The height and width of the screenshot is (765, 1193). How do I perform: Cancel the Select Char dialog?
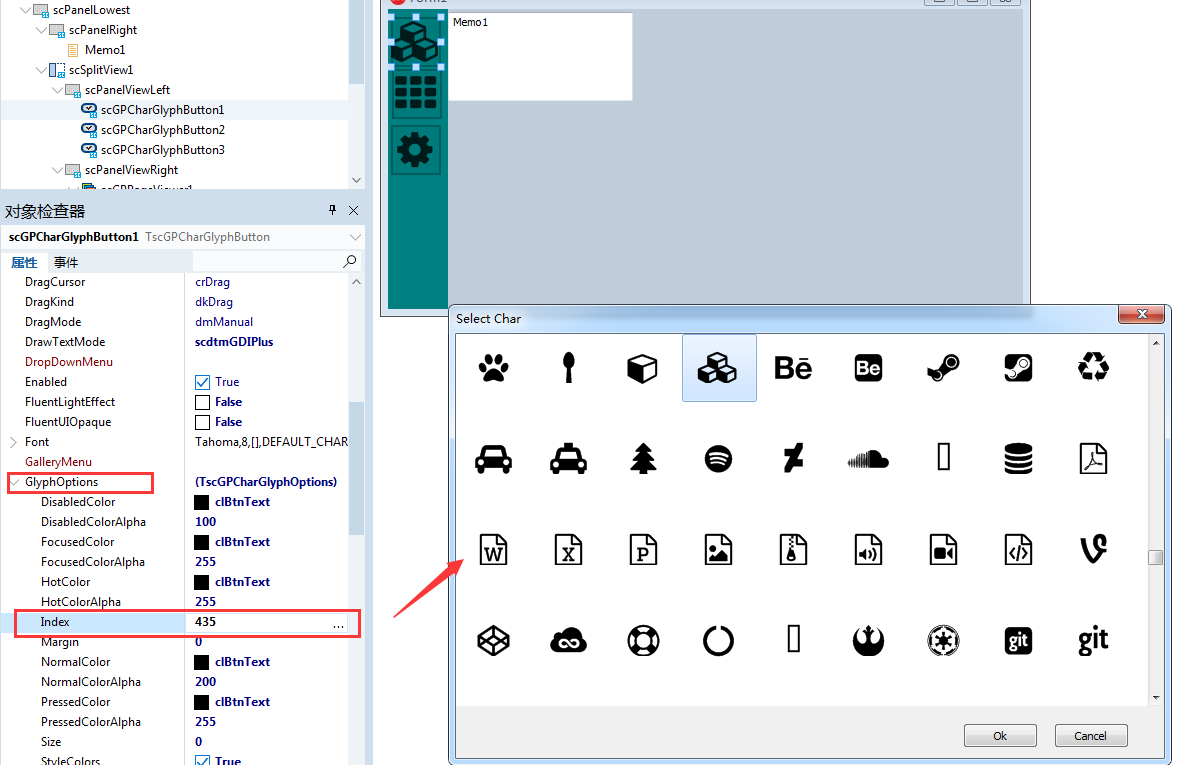(1090, 736)
